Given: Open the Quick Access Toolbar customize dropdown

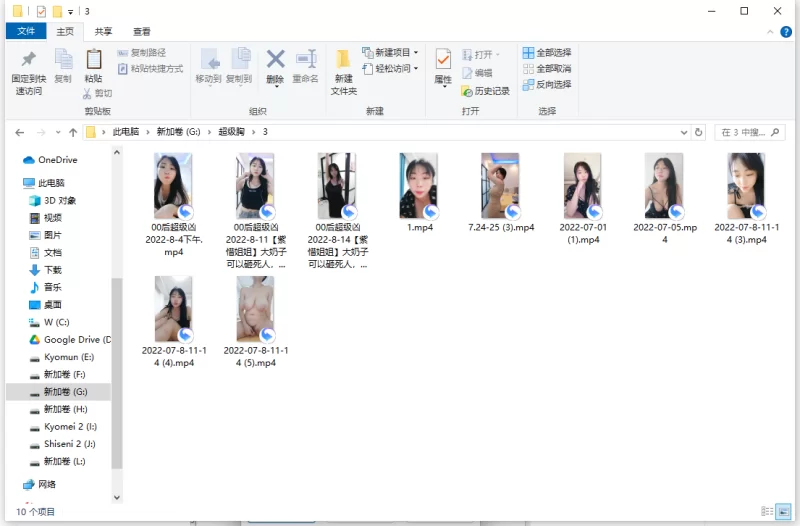Looking at the screenshot, I should coord(70,12).
